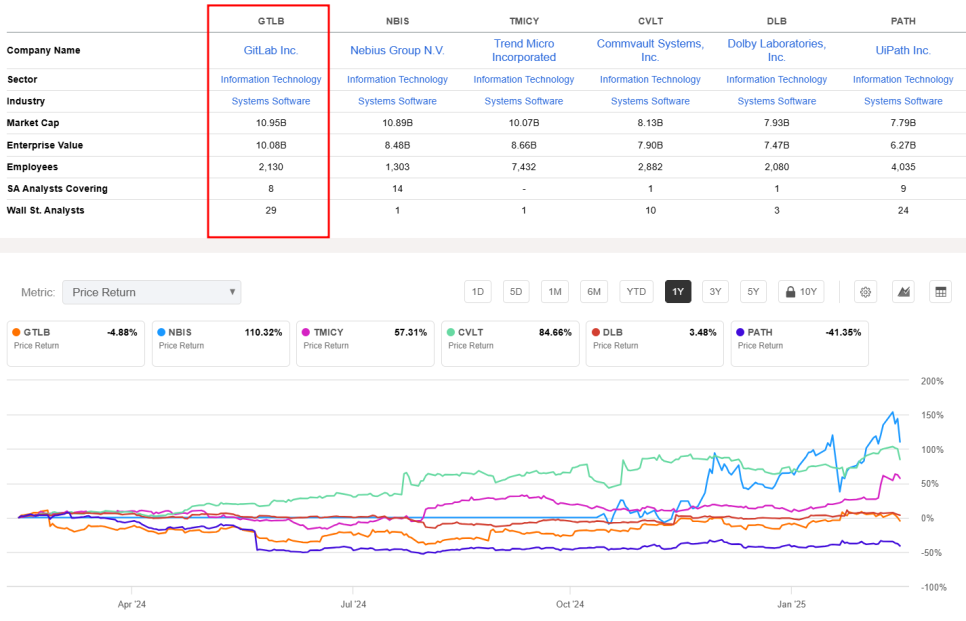
Task: Select the 1Y time range
Action: 678,292
